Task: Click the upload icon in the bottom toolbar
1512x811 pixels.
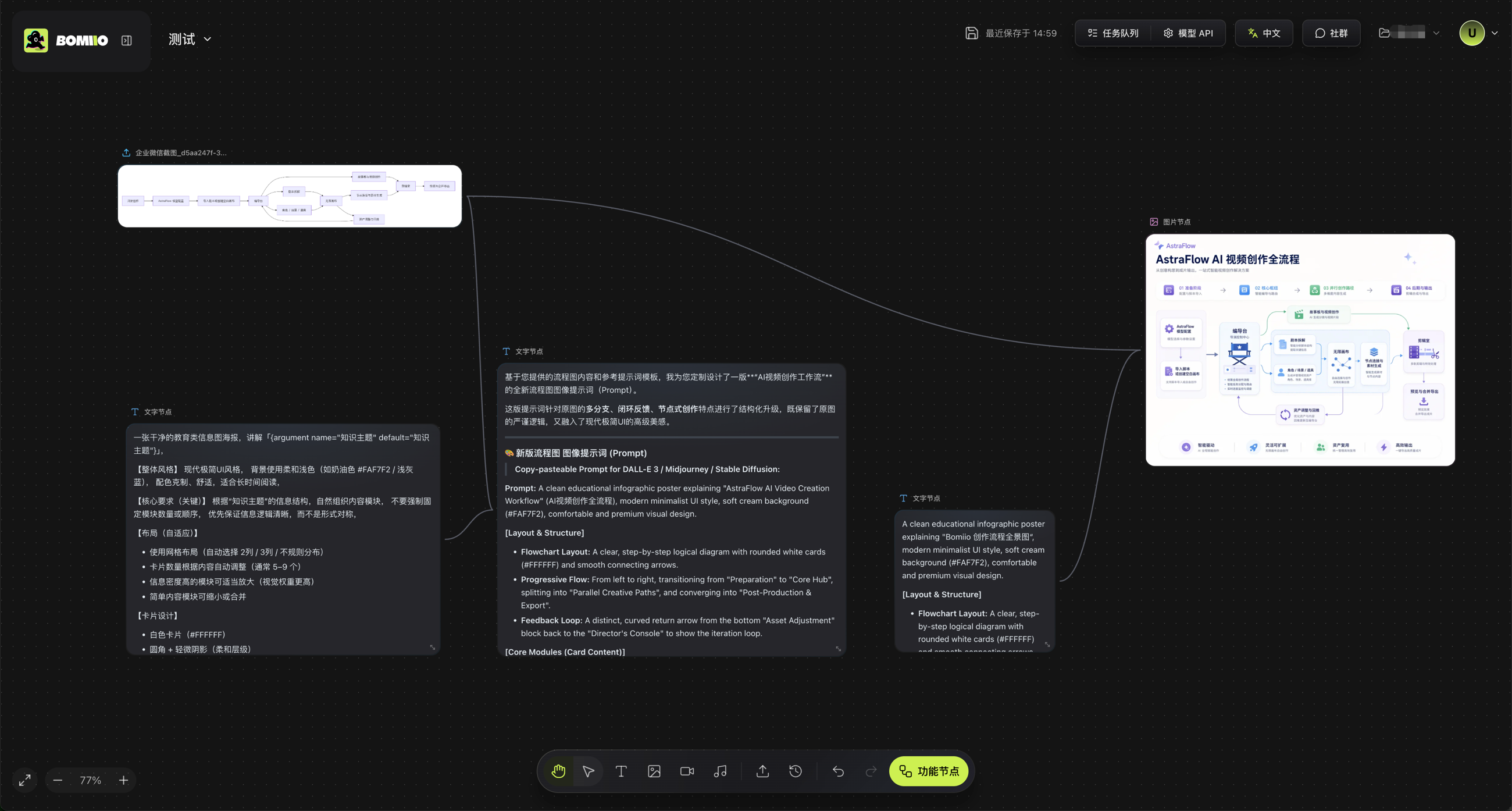Action: [x=762, y=771]
